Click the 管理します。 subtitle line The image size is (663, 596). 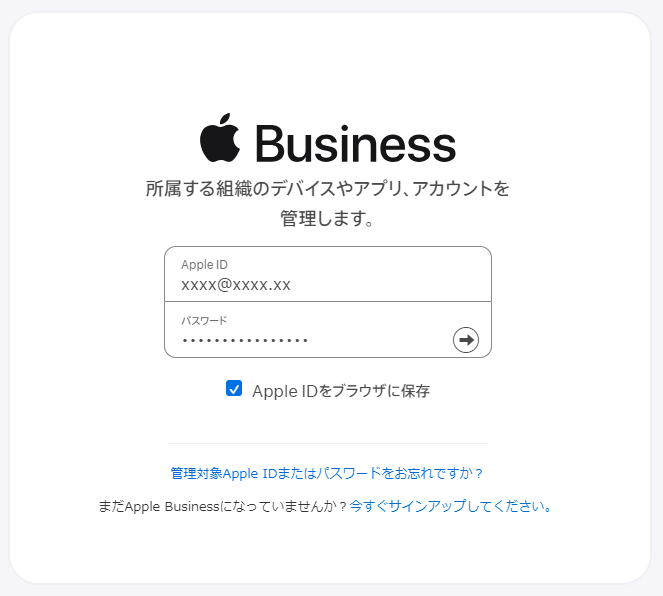click(x=328, y=219)
